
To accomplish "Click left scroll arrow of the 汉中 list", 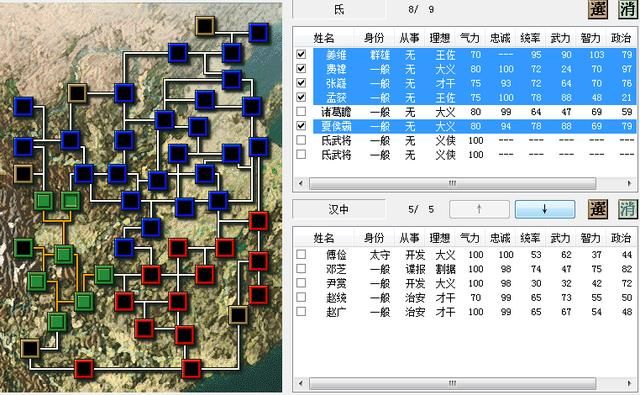I will click(x=300, y=383).
